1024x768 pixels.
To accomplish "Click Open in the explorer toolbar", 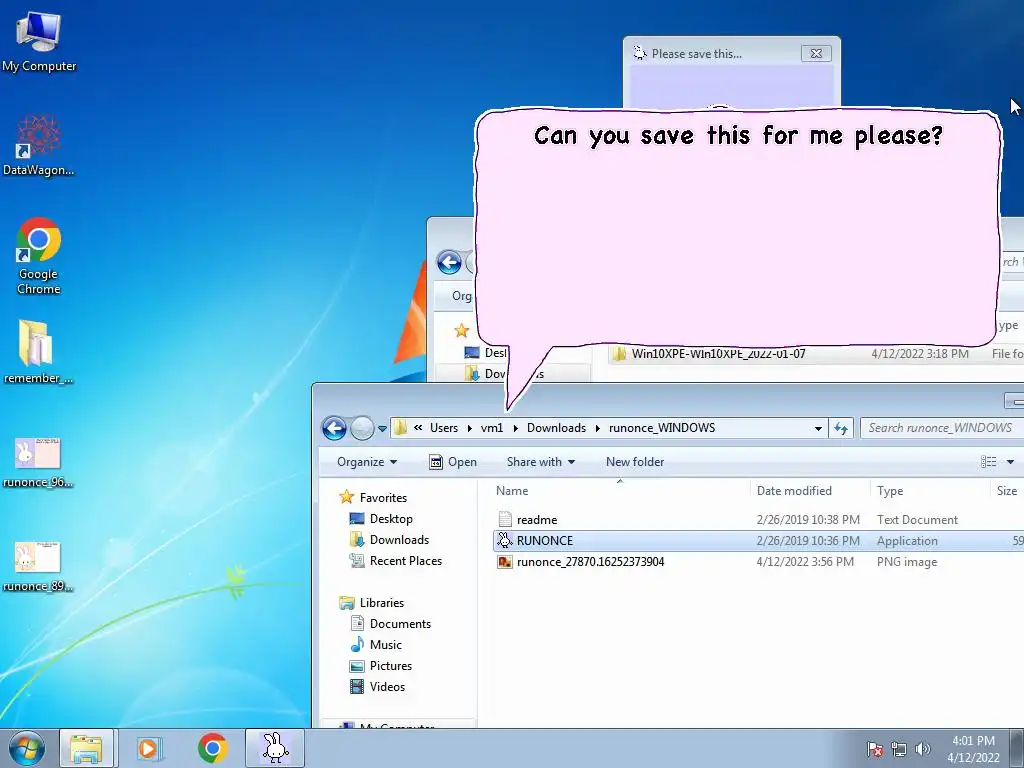I will [x=453, y=462].
